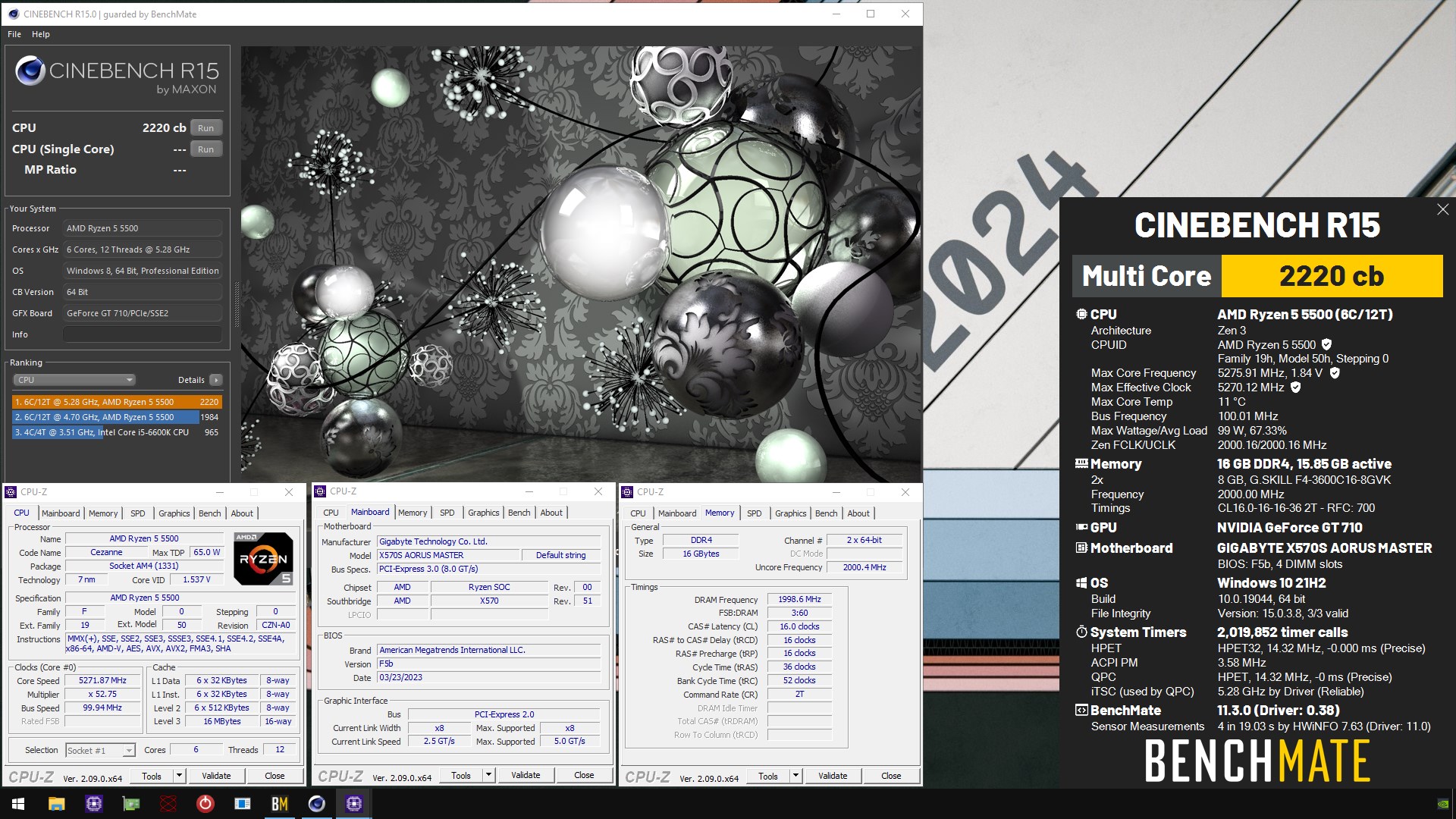The image size is (1456, 819).
Task: Click the CPU chip icon in the BenchMate panel
Action: point(1081,314)
